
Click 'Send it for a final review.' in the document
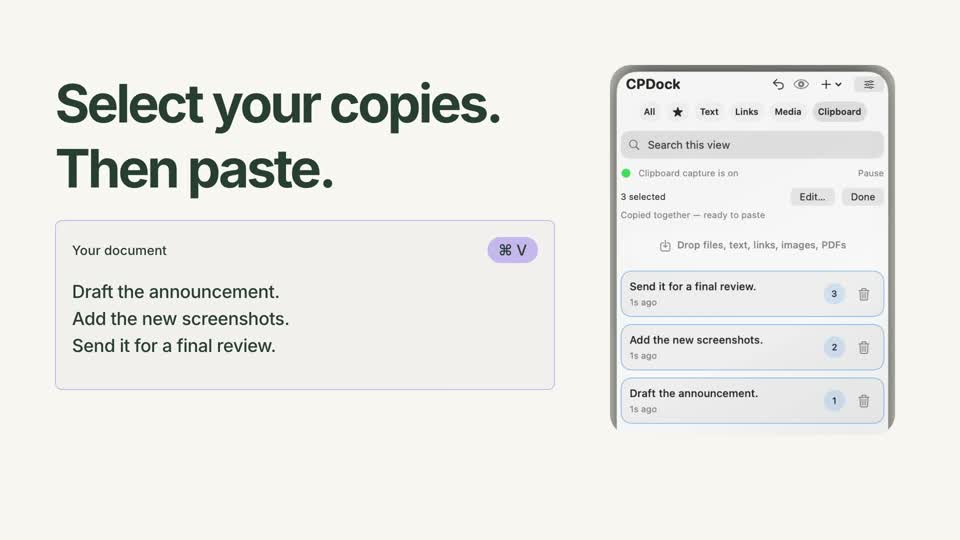[174, 345]
